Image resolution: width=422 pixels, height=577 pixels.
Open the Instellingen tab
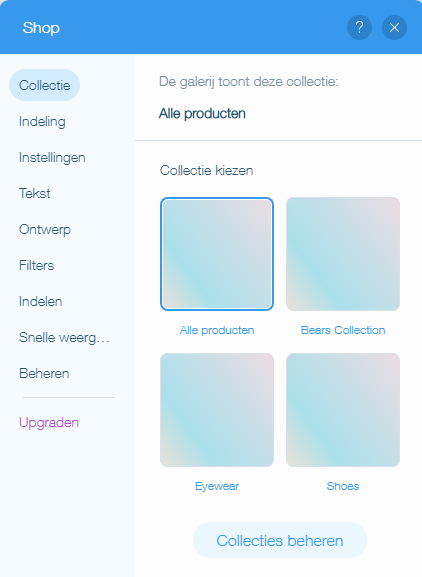(52, 157)
